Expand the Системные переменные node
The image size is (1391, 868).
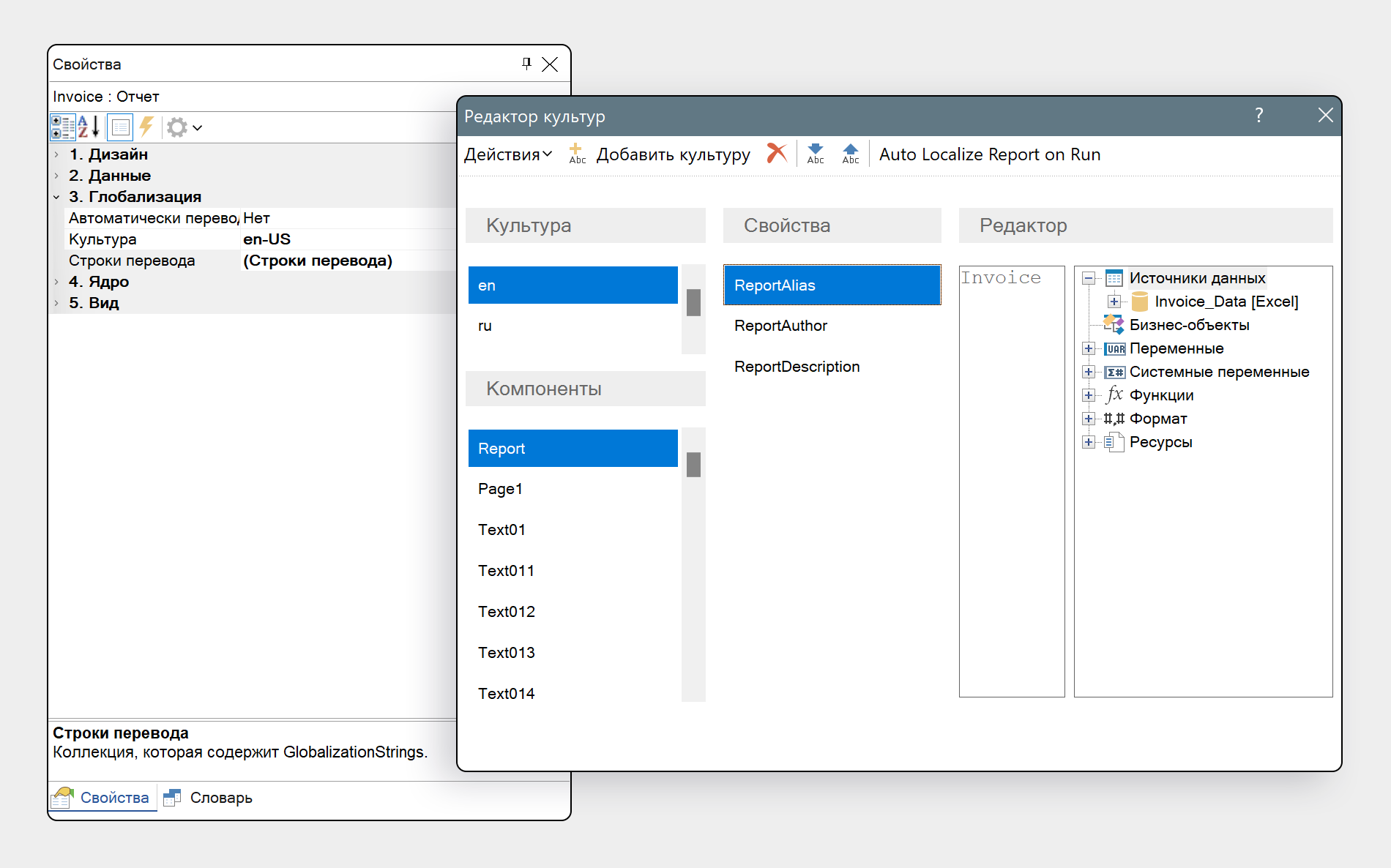[1089, 372]
